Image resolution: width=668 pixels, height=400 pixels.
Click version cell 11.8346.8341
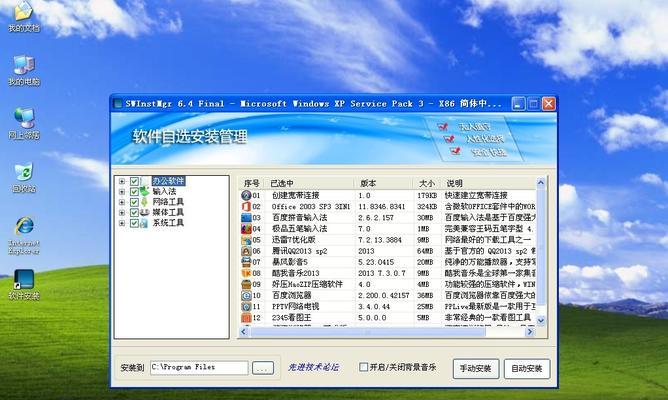point(381,207)
